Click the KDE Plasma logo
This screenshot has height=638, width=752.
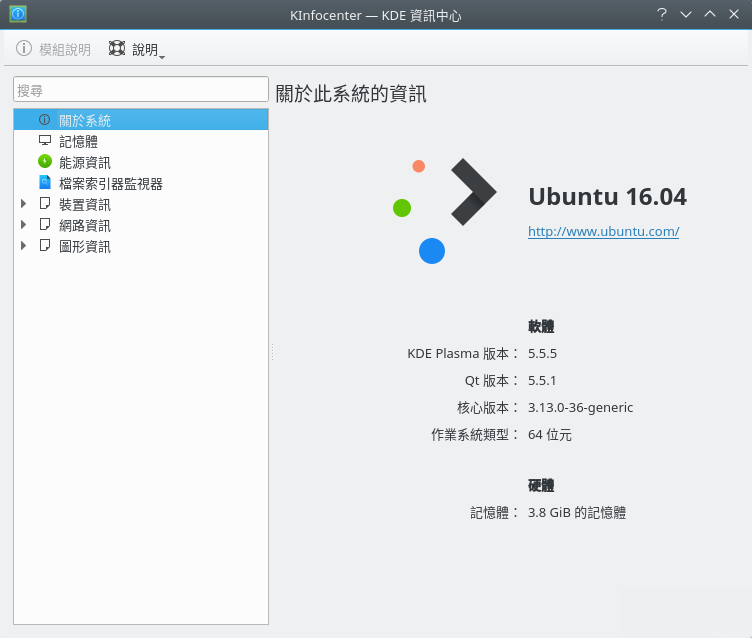445,211
